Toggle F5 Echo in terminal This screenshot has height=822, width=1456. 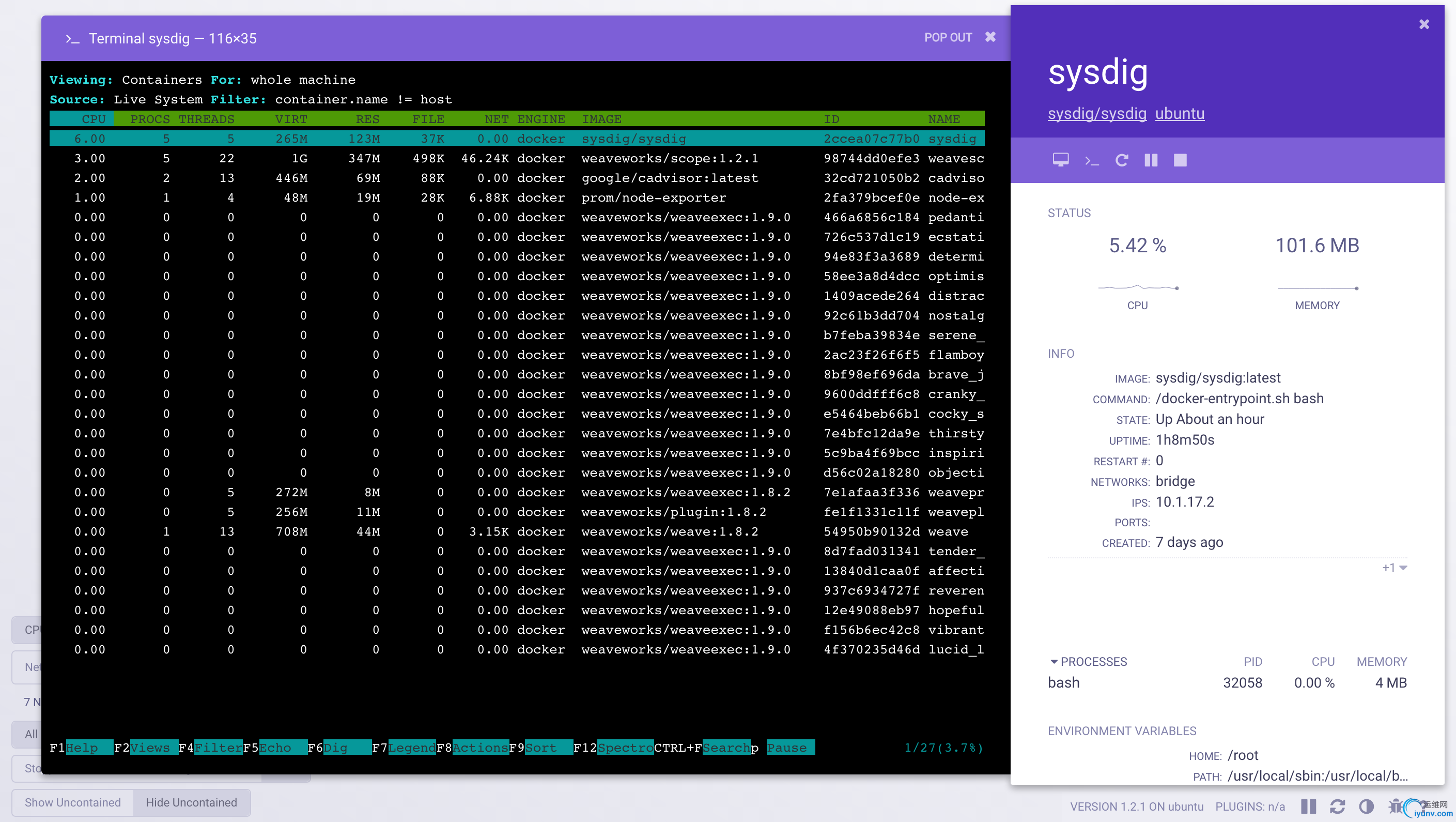click(275, 748)
